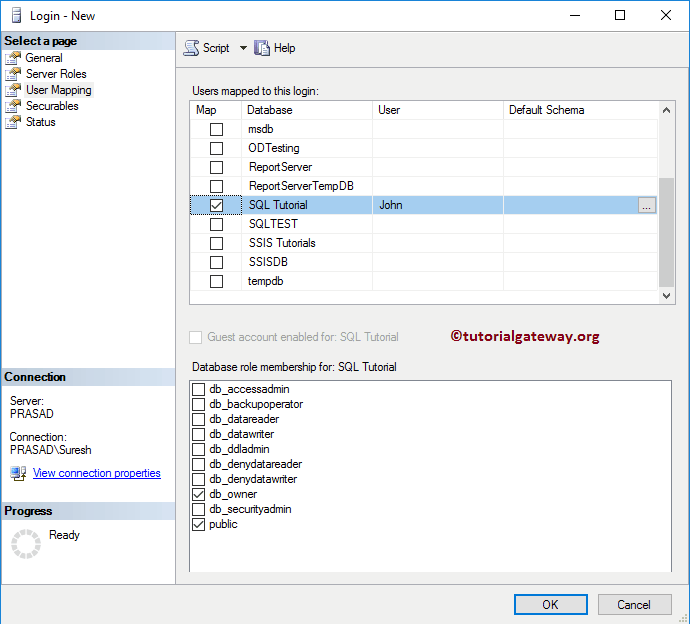Viewport: 690px width, 624px height.
Task: Click the Map column header
Action: click(x=216, y=110)
